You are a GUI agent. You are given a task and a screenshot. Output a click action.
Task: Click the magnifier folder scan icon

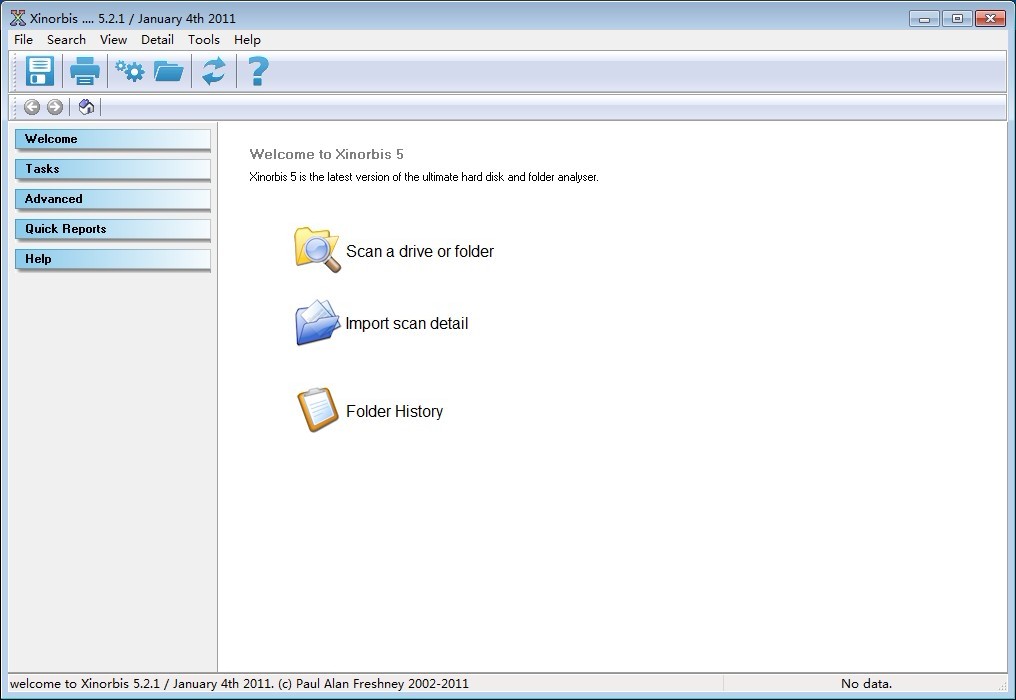click(317, 249)
